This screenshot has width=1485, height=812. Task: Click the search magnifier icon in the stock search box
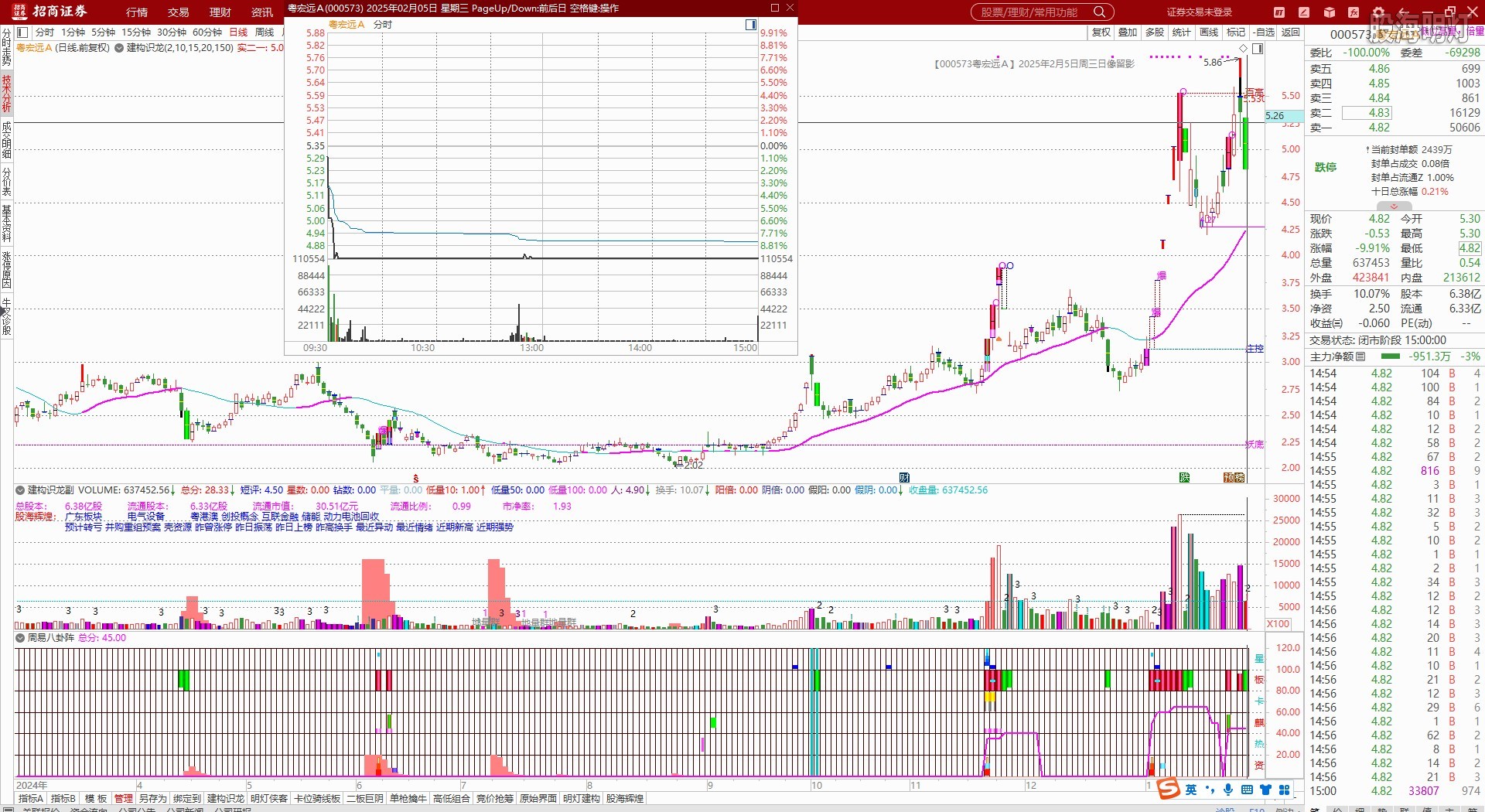point(1099,12)
